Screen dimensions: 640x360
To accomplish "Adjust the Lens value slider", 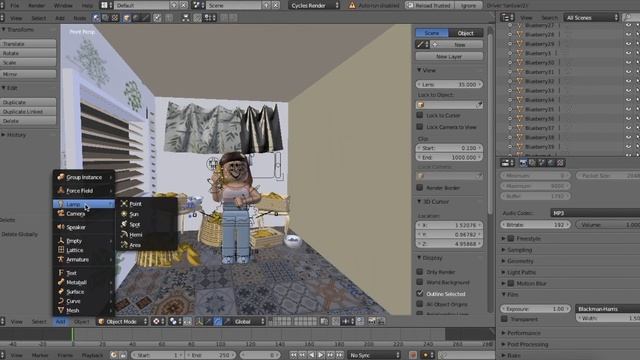I will click(x=449, y=84).
